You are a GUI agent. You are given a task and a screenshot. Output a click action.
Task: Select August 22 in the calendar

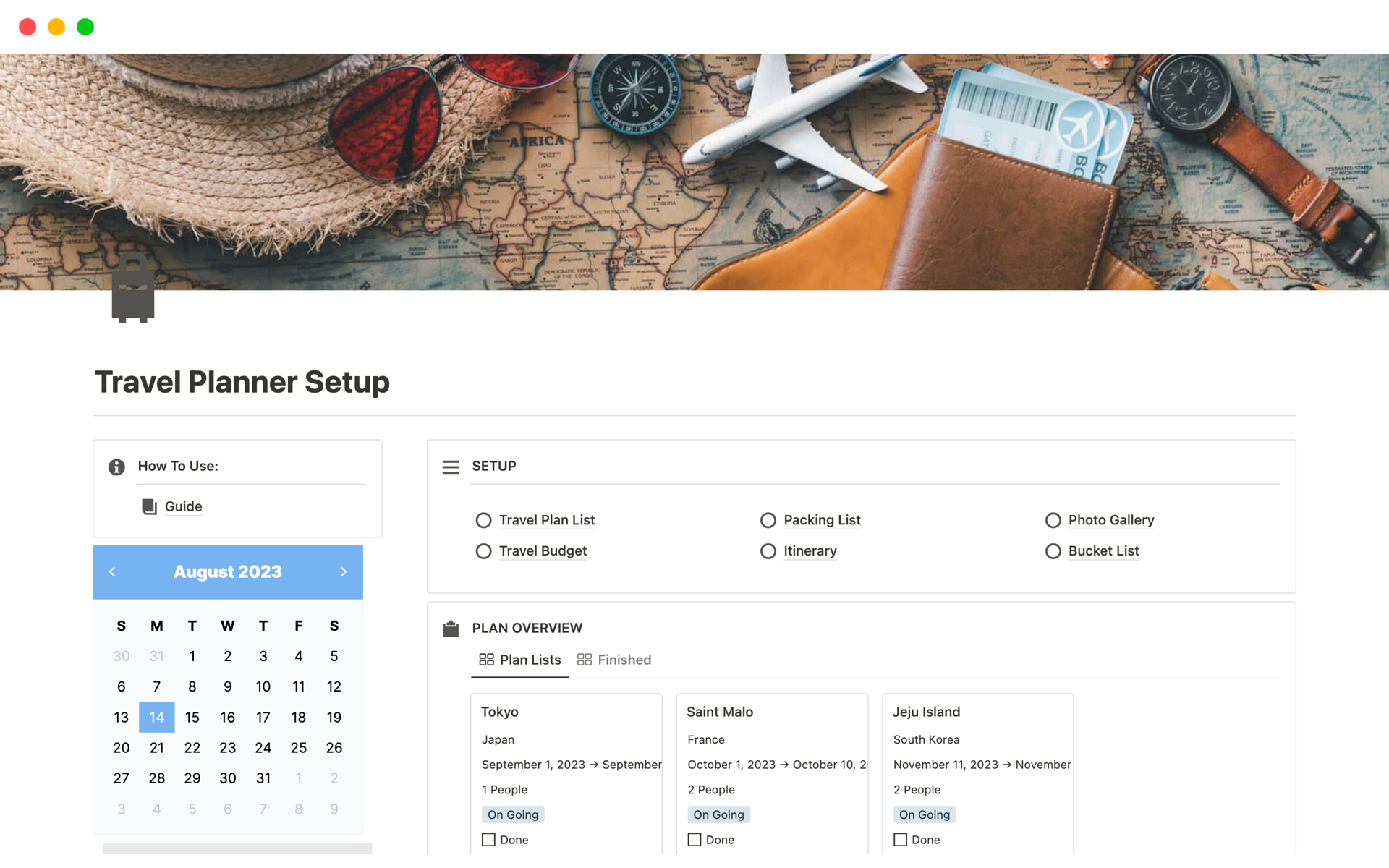(192, 748)
